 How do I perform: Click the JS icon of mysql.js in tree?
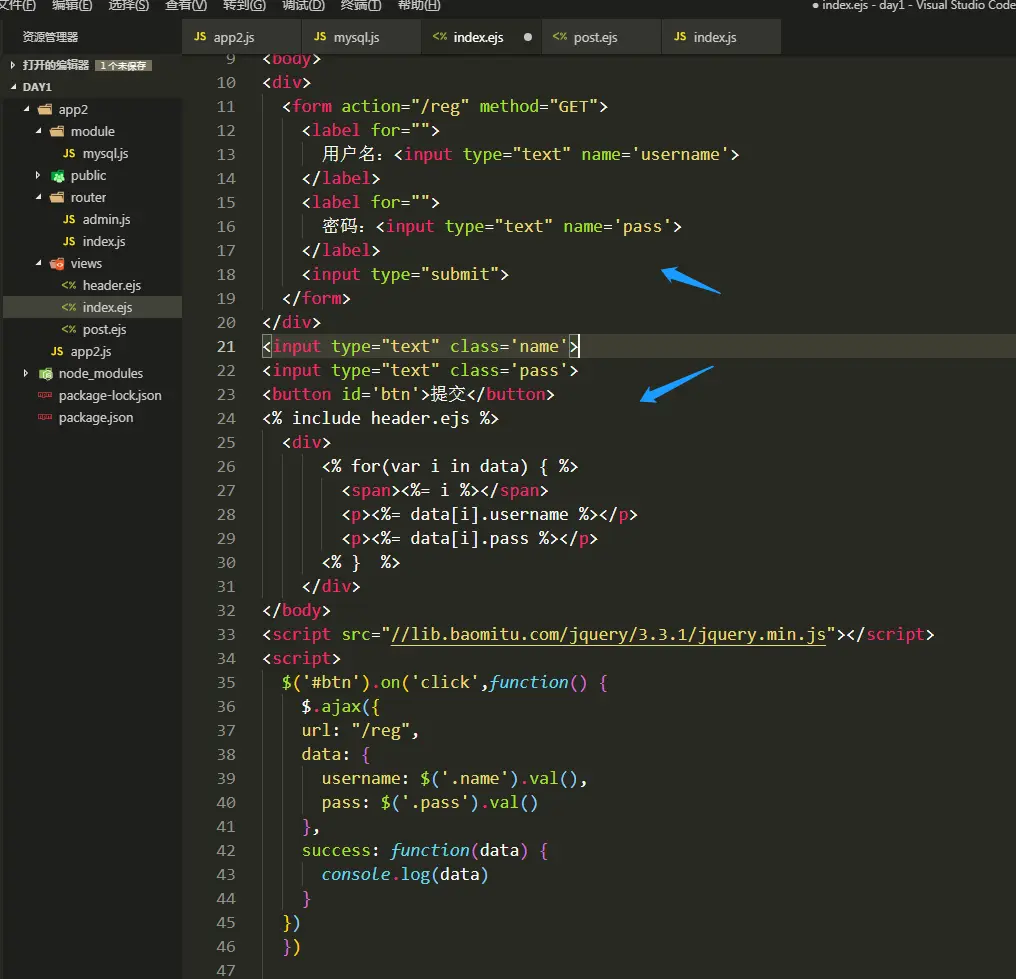69,154
